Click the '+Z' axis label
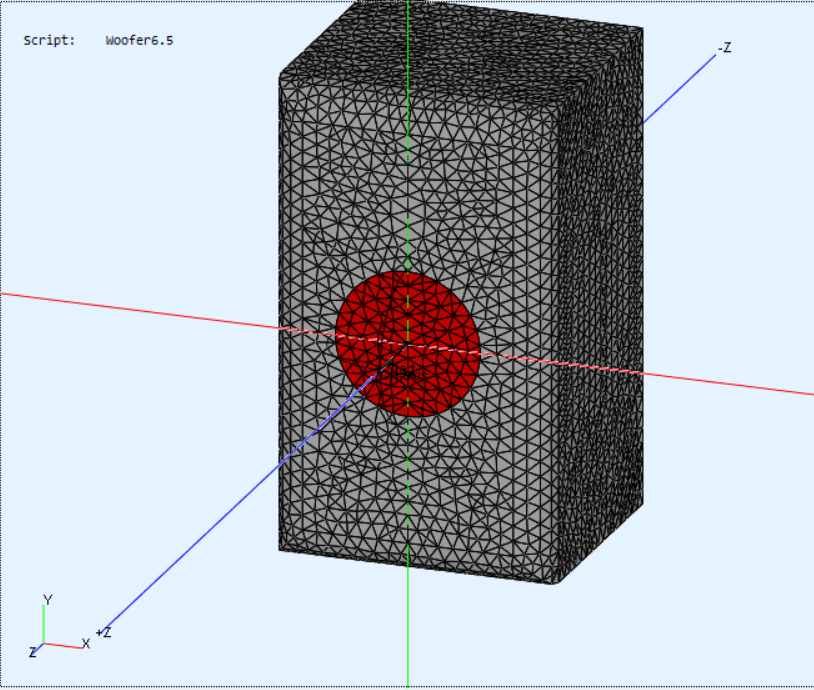814x690 pixels. (103, 632)
